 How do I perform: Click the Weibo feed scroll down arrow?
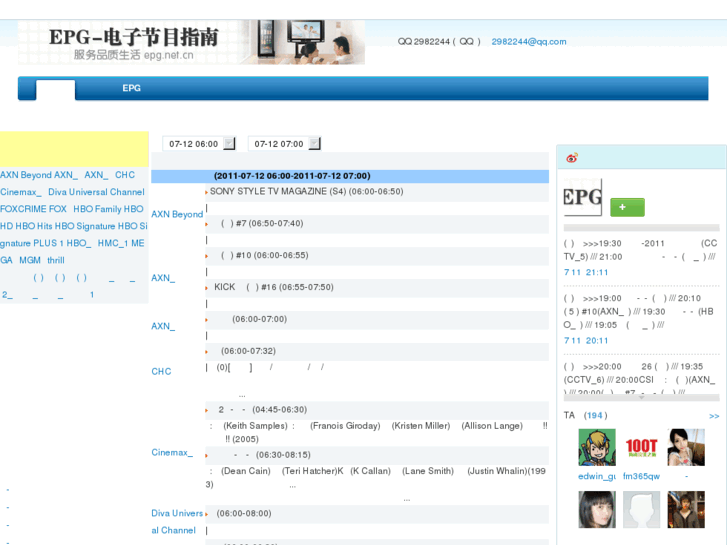point(642,398)
